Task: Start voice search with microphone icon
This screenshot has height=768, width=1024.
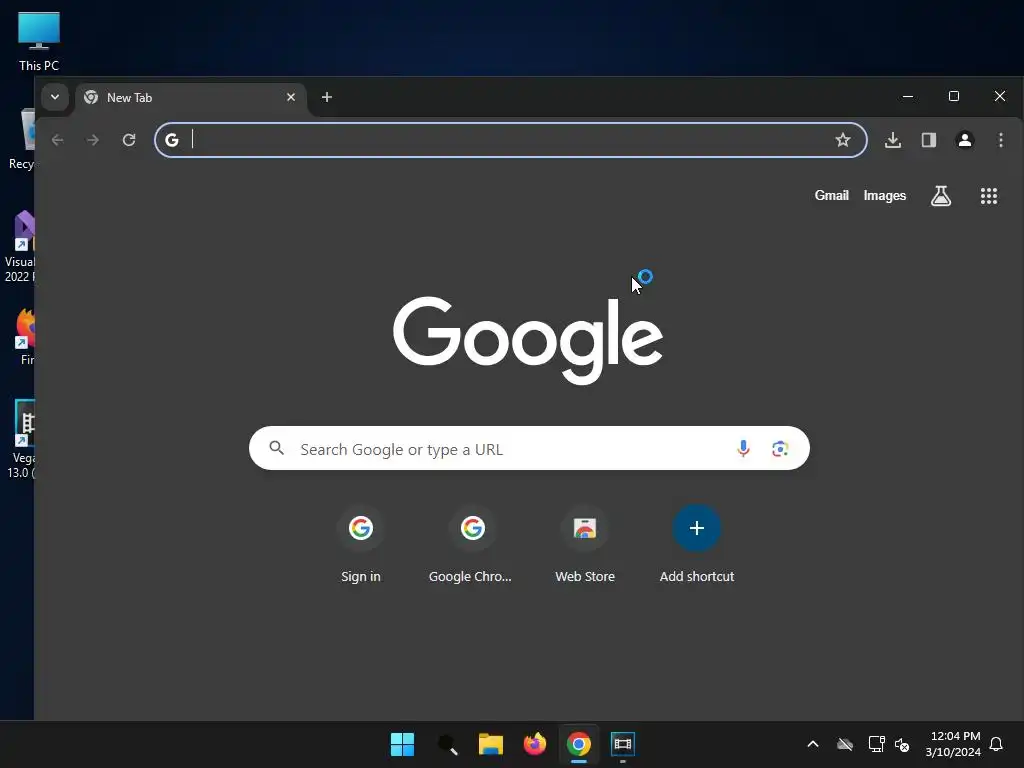Action: (743, 448)
